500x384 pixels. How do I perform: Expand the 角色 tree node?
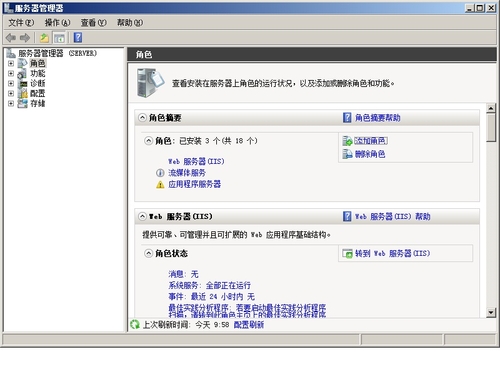coord(11,63)
